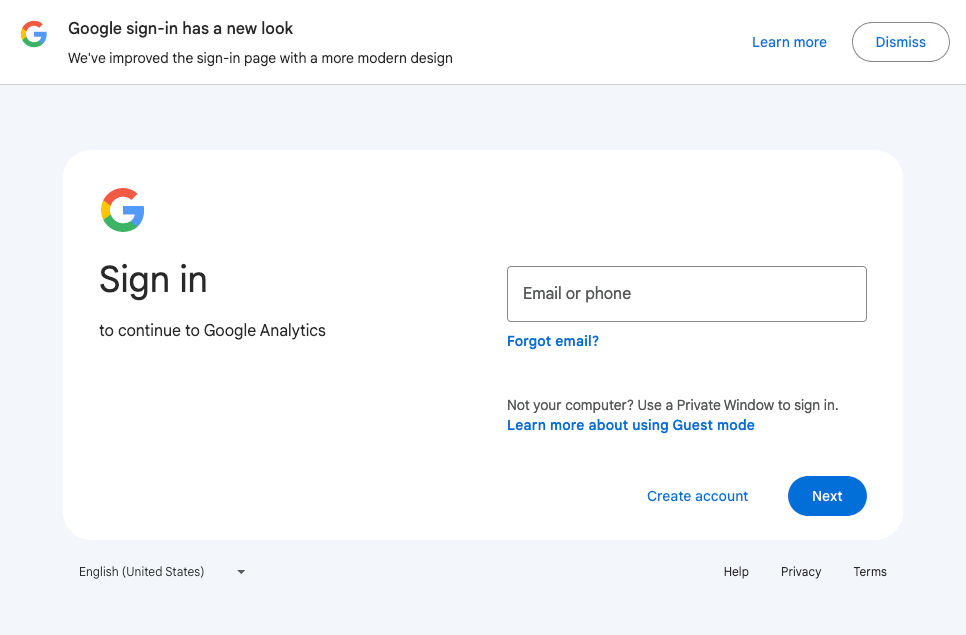Screen dimensions: 966x635
Task: Open Learn more about using Guest mode
Action: (x=630, y=425)
